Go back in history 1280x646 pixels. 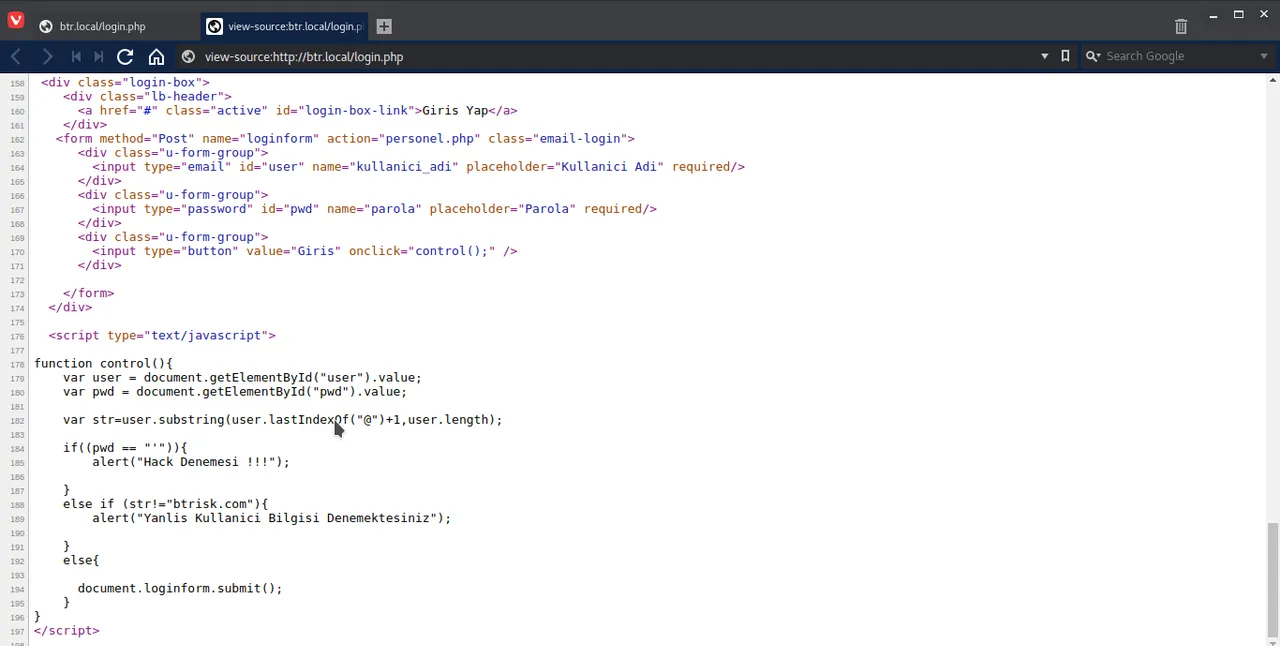pyautogui.click(x=17, y=56)
